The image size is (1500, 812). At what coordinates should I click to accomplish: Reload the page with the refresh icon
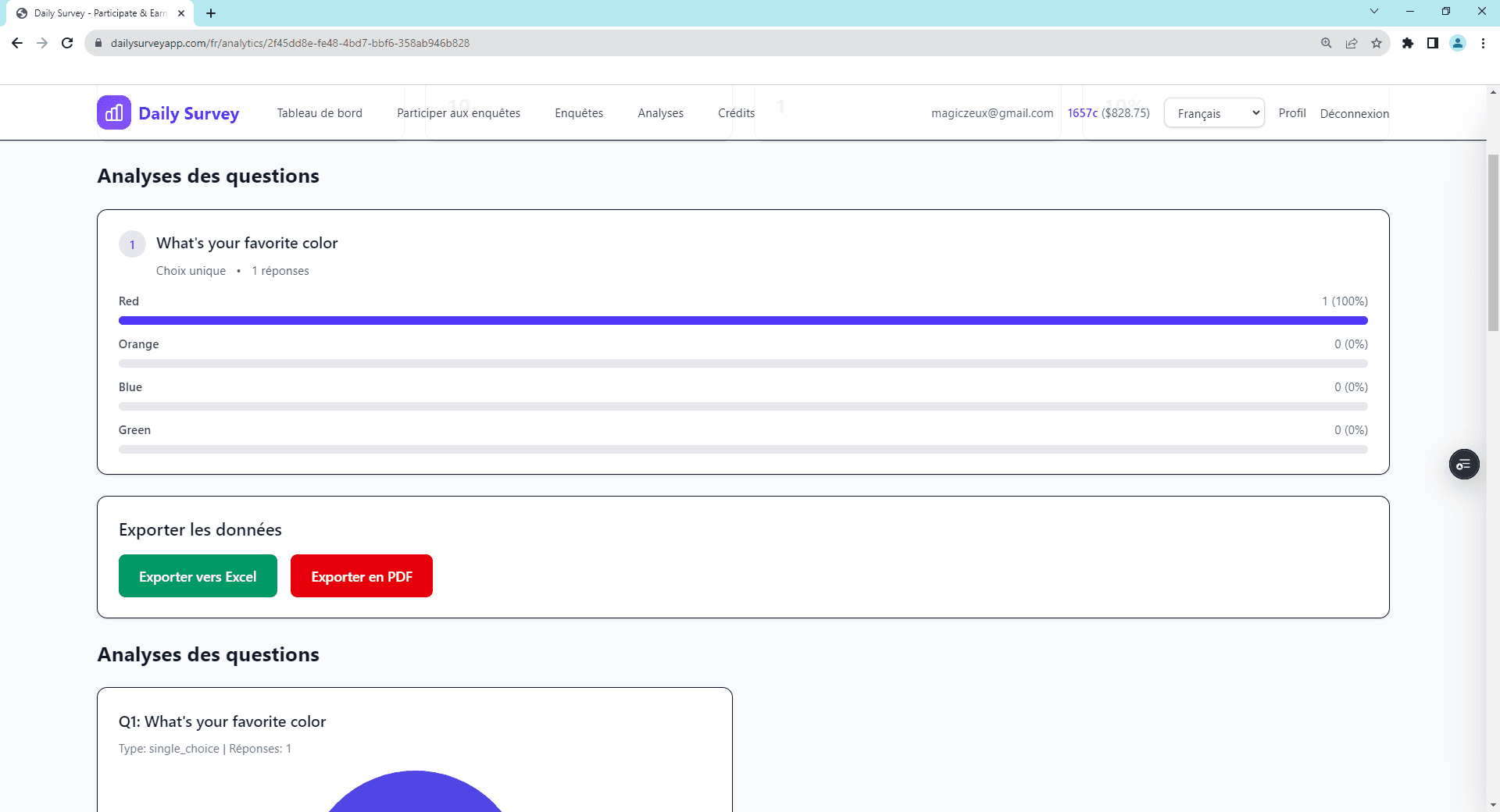[67, 43]
